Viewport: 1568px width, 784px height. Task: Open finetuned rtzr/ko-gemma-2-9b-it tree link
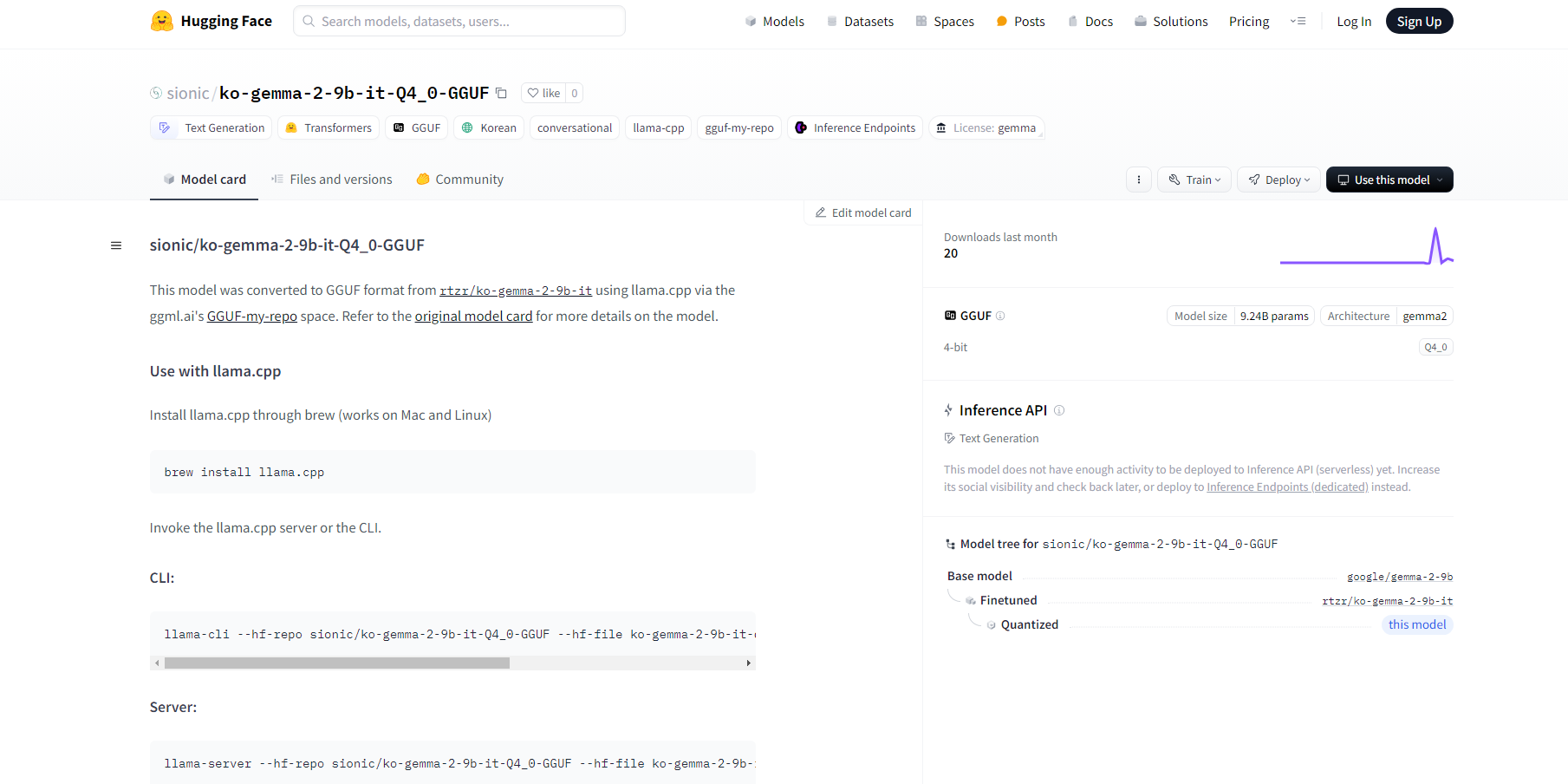[x=1388, y=601]
